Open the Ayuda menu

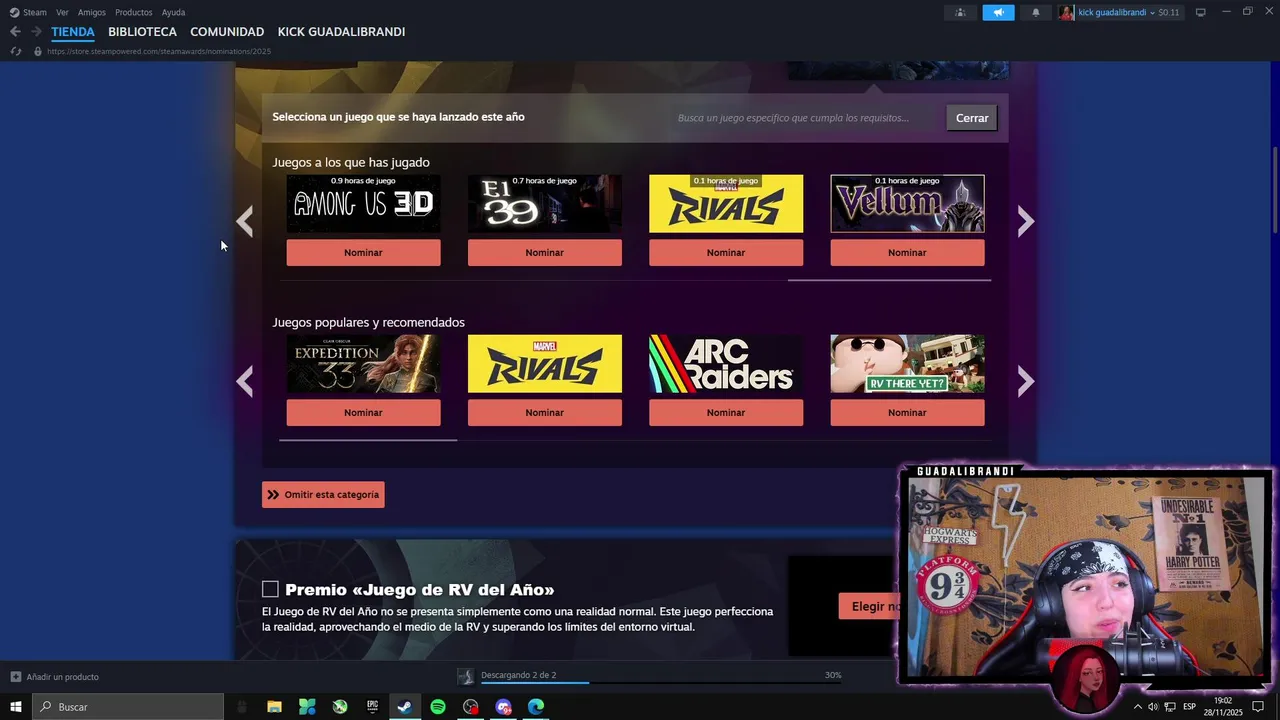click(173, 12)
